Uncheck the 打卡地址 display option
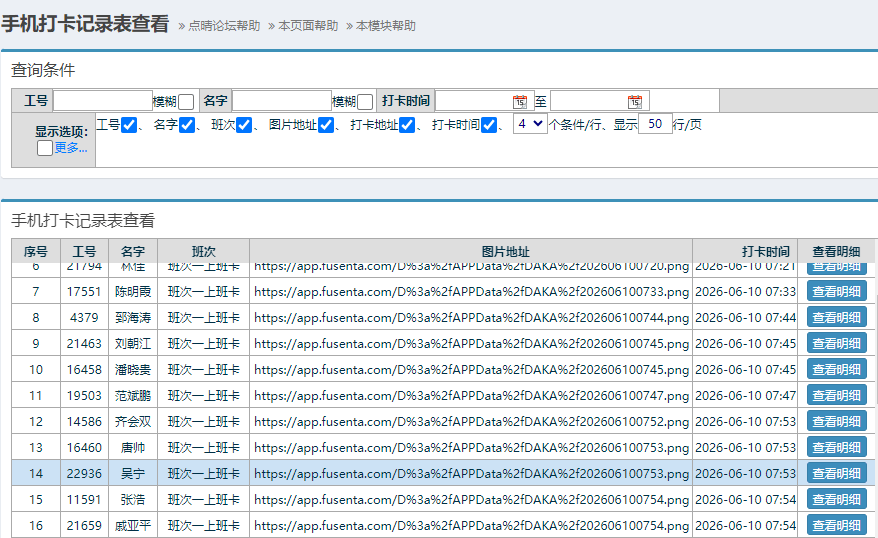 [407, 125]
